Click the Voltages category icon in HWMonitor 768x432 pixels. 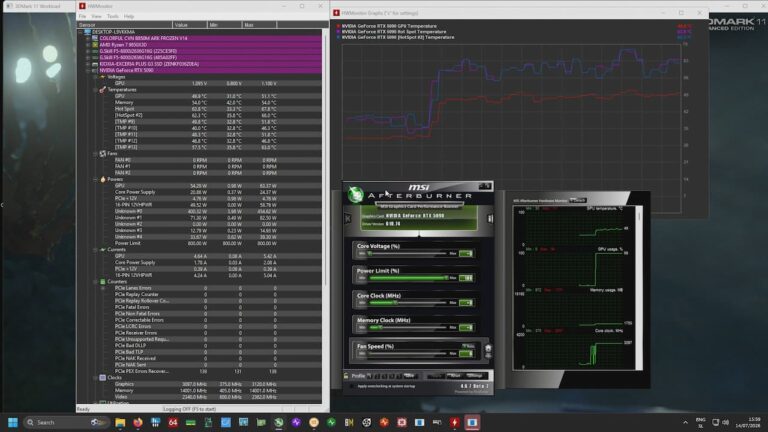pyautogui.click(x=102, y=77)
